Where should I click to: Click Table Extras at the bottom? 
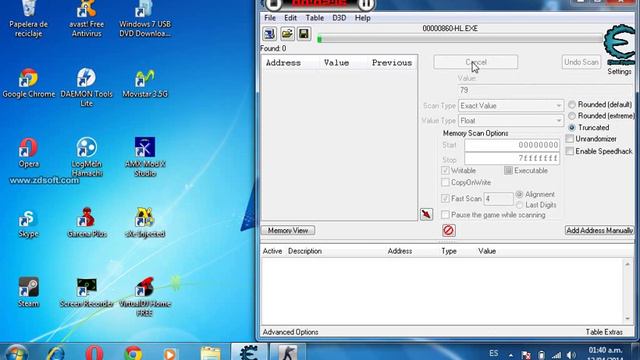604,332
